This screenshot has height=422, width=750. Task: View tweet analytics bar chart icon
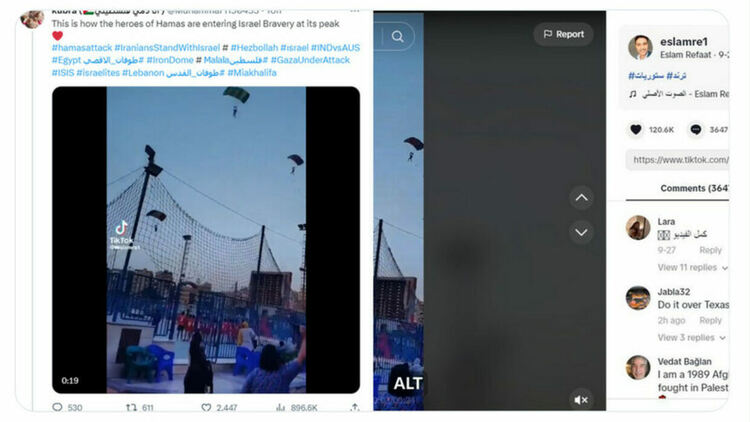[281, 408]
